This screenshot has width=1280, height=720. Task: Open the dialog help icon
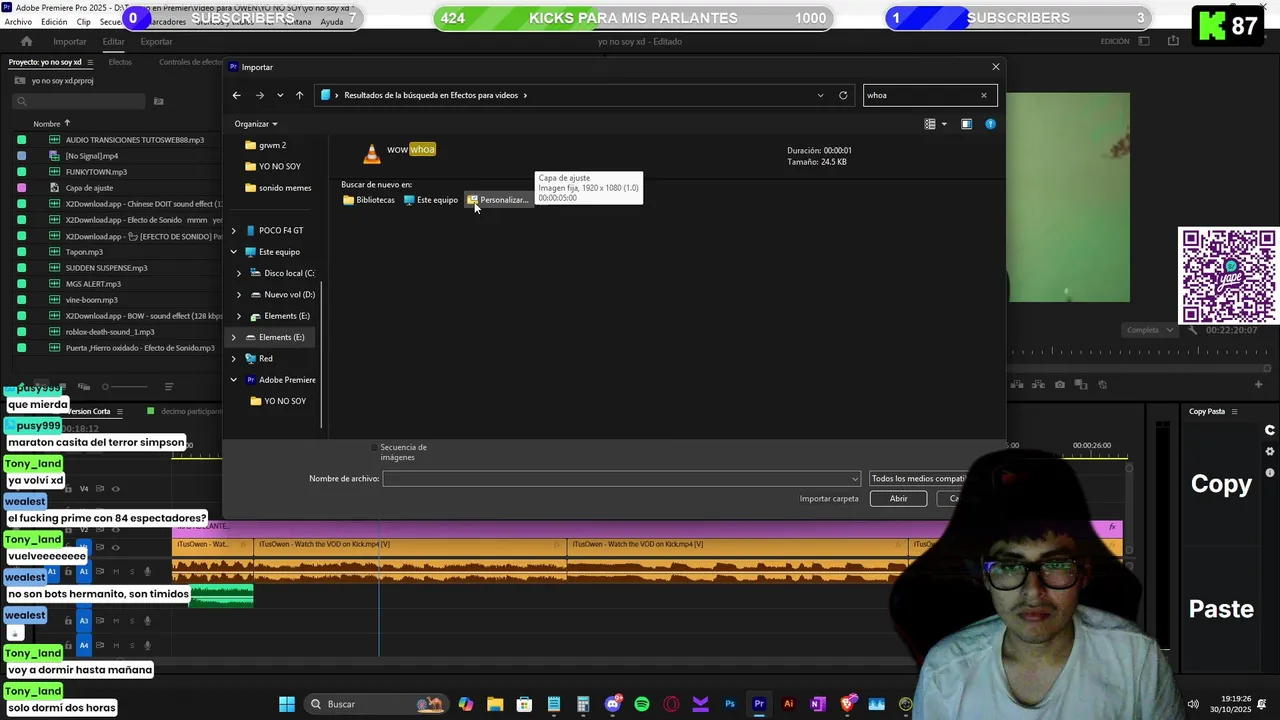tap(990, 124)
